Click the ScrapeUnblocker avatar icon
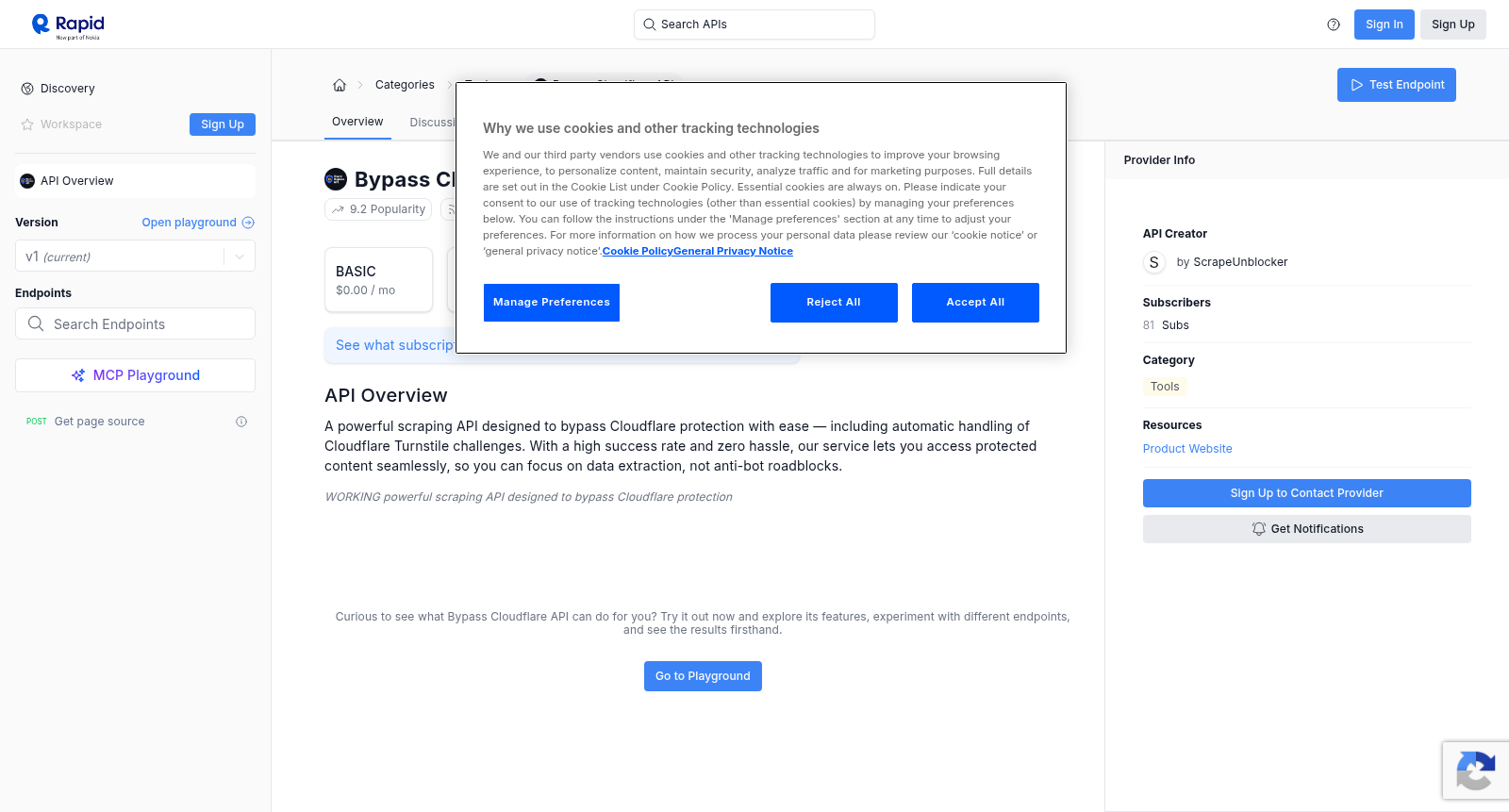This screenshot has width=1509, height=812. [x=1154, y=262]
